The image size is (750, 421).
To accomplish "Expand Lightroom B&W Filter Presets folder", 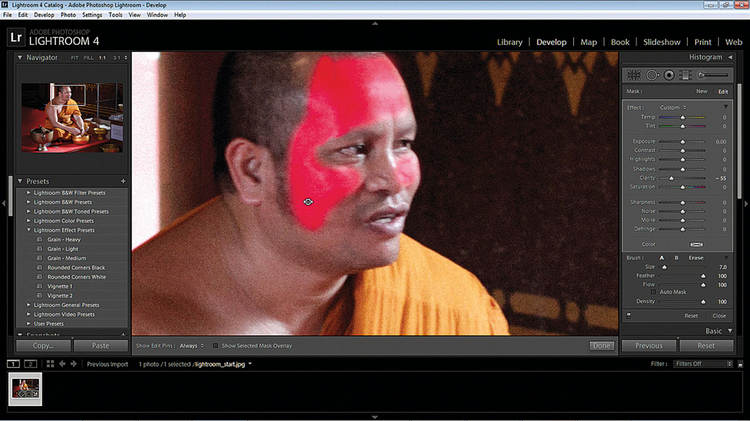I will pos(28,193).
